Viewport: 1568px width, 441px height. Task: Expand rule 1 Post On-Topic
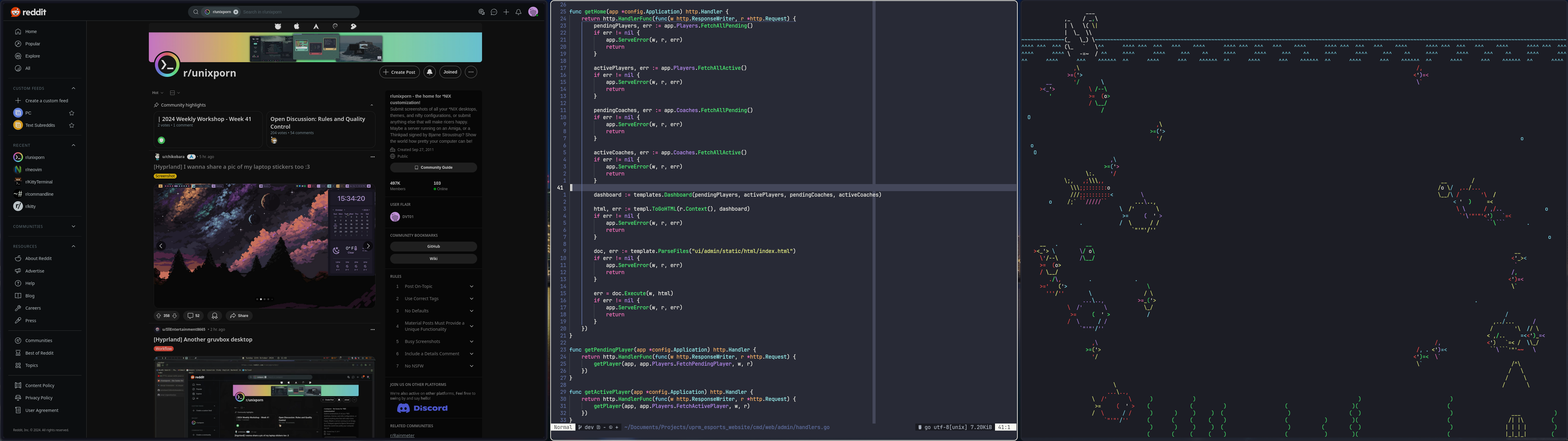coord(433,286)
